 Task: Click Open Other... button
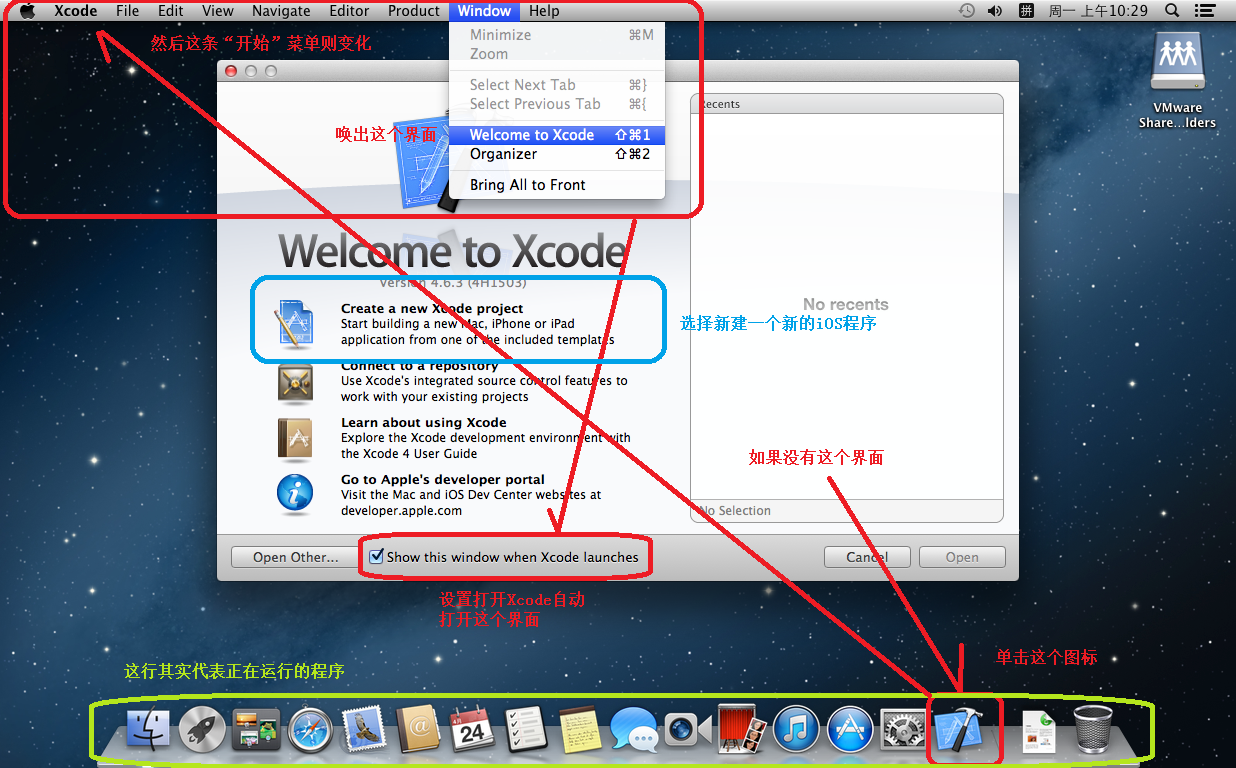click(x=295, y=557)
